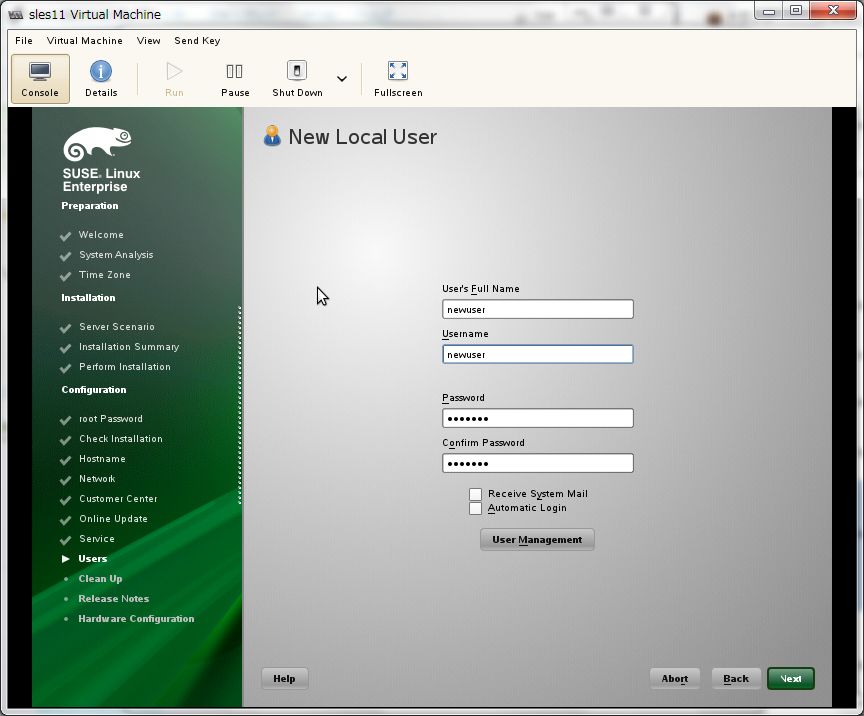Select the Check Installation step
Image resolution: width=864 pixels, height=716 pixels.
pyautogui.click(x=121, y=439)
